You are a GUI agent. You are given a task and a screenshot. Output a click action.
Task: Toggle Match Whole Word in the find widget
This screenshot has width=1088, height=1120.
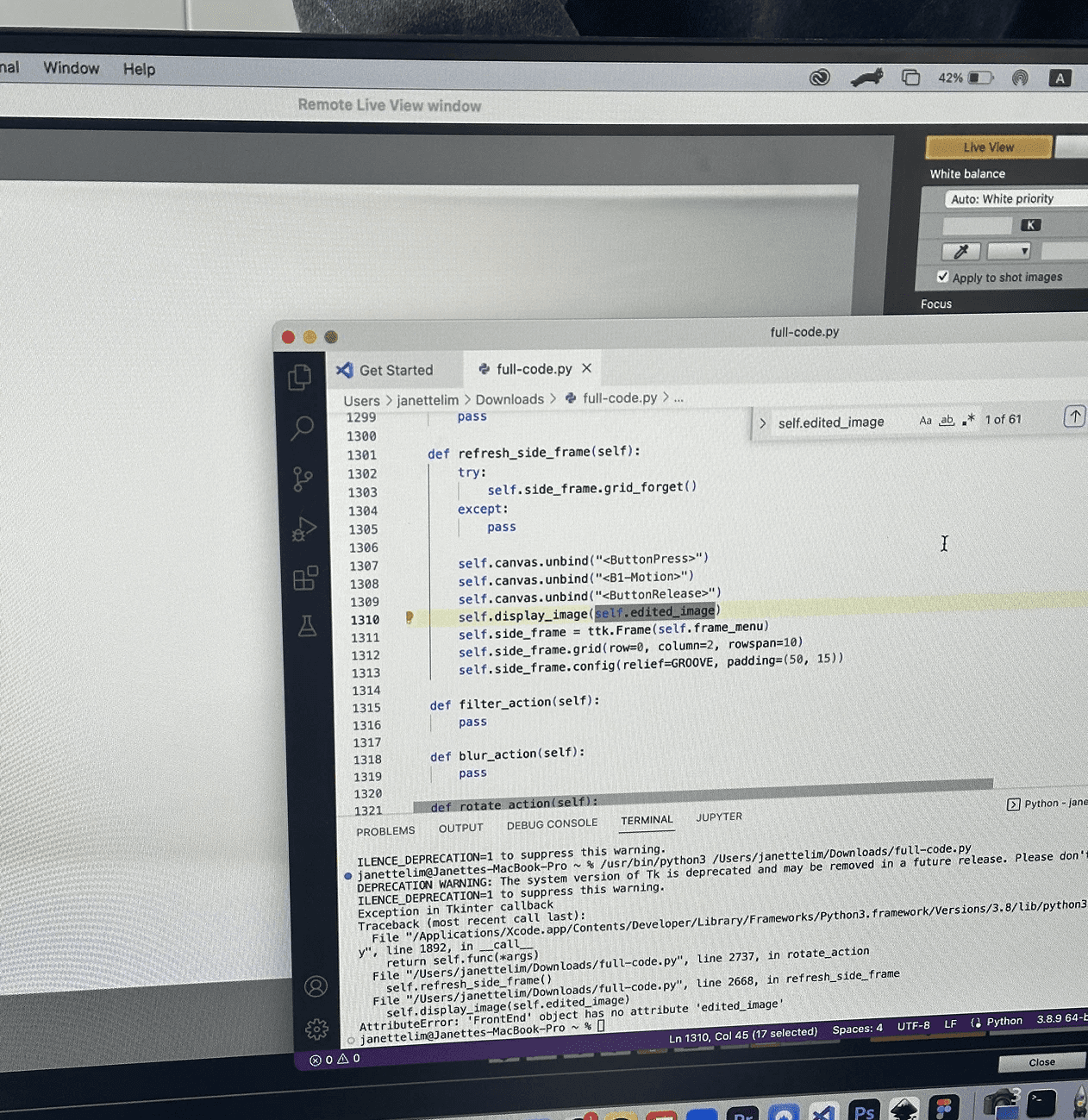[947, 420]
